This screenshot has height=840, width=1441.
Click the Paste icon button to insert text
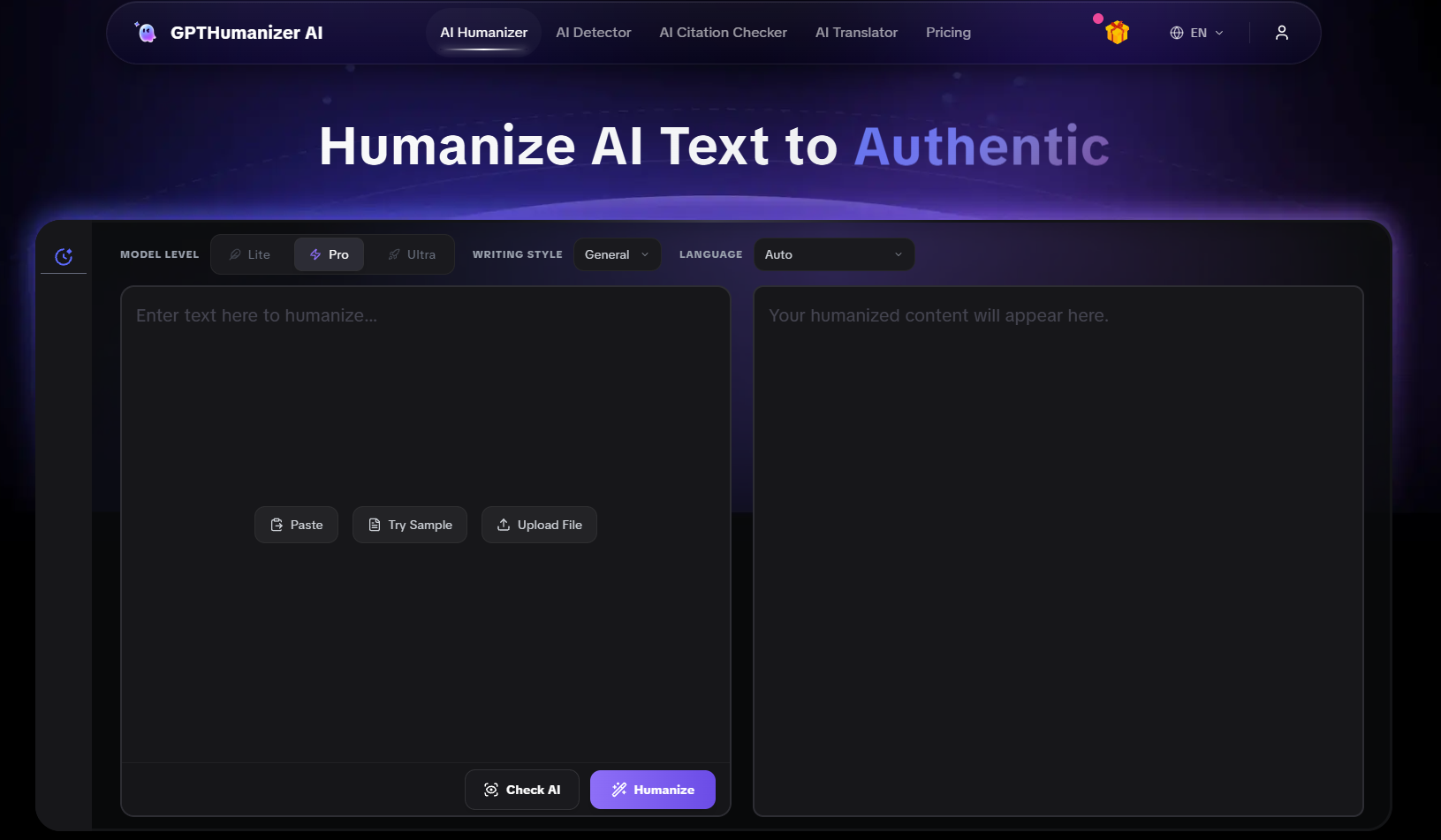[296, 524]
